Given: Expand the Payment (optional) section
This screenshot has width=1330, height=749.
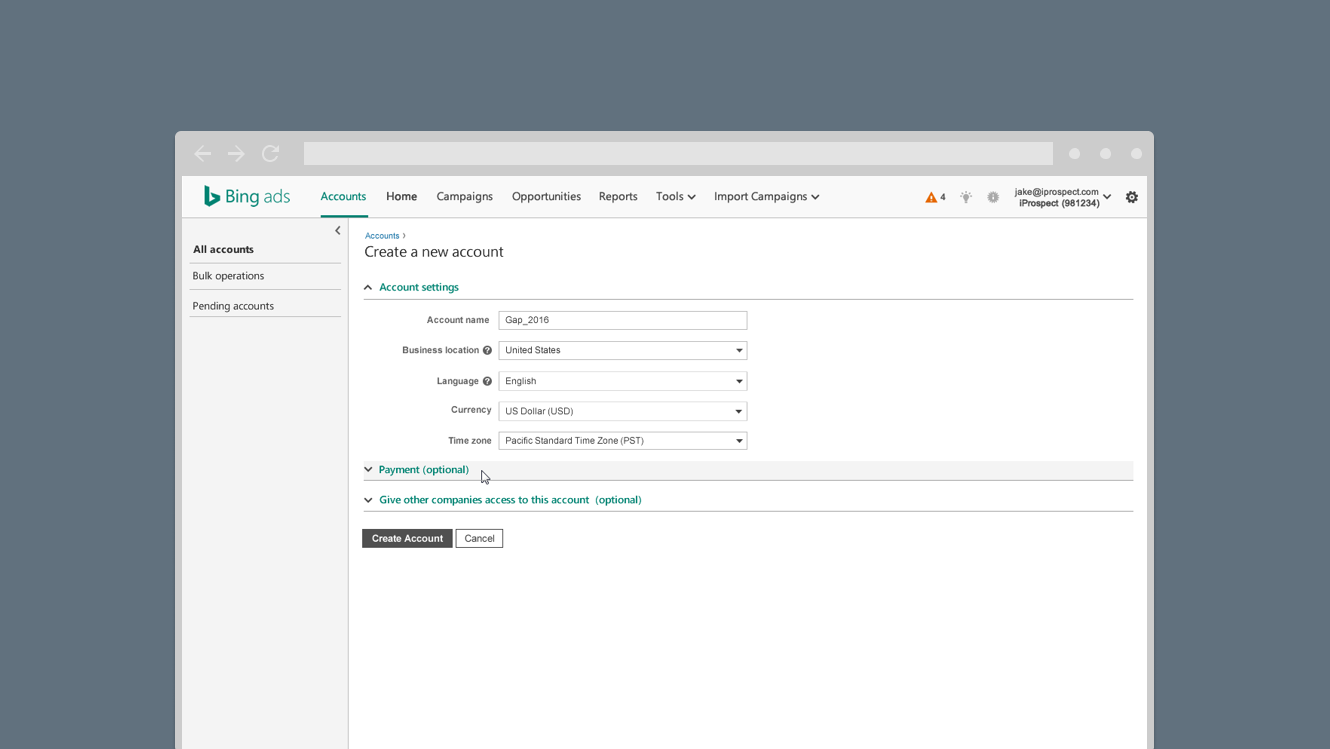Looking at the screenshot, I should [423, 469].
